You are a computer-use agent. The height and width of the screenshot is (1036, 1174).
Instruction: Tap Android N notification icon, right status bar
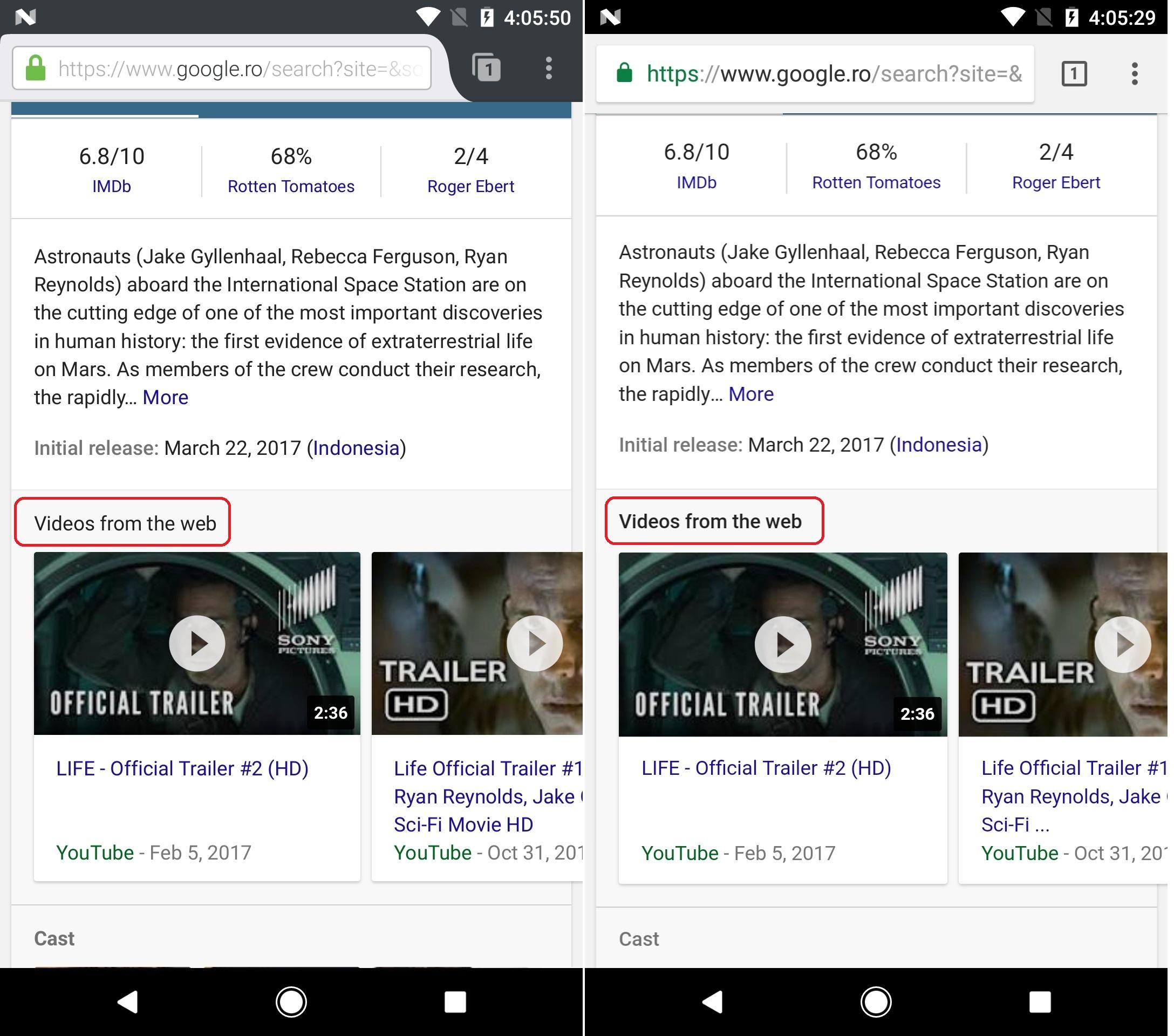(610, 17)
